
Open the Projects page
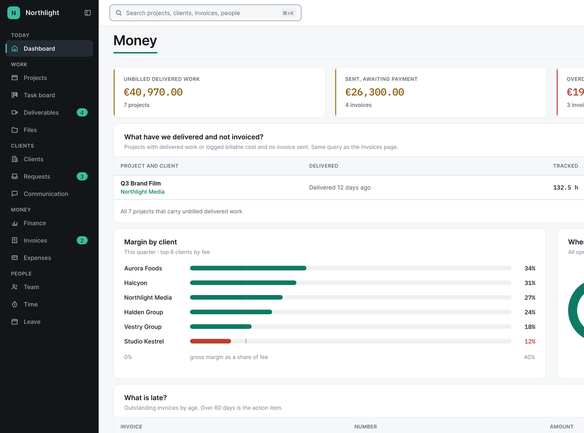pos(49,78)
